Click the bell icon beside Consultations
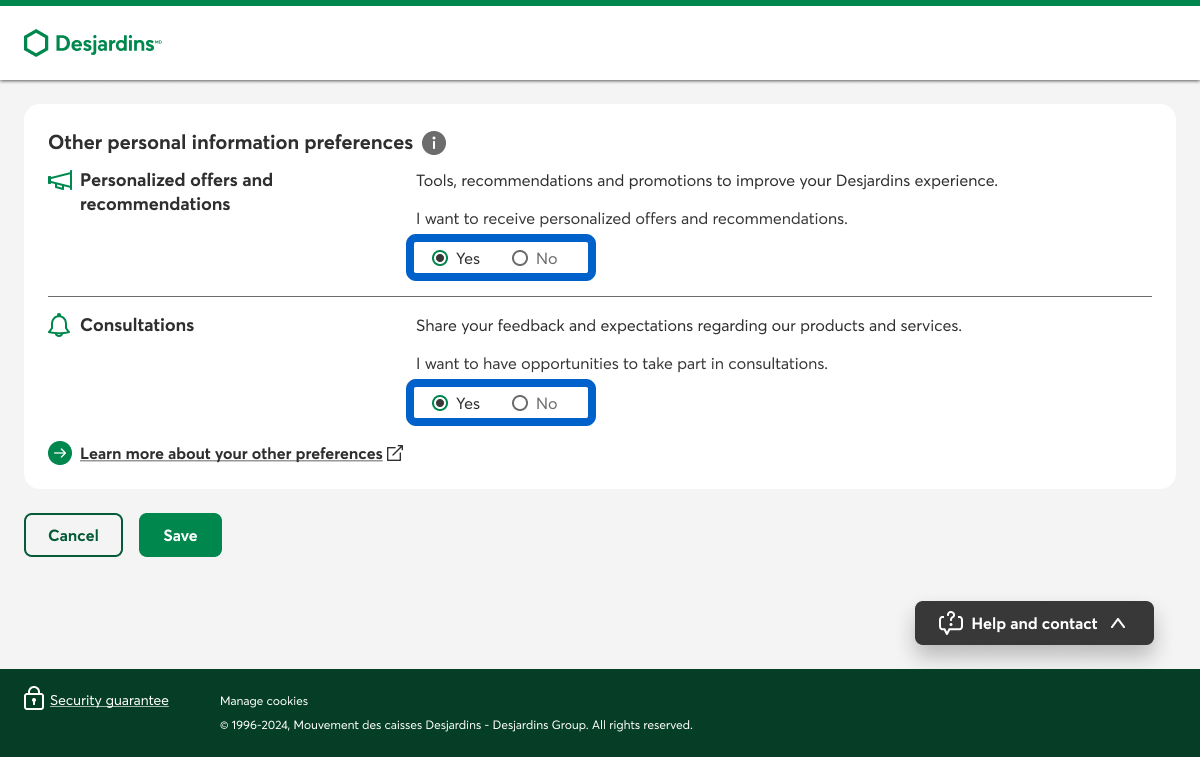Image resolution: width=1200 pixels, height=757 pixels. tap(59, 326)
